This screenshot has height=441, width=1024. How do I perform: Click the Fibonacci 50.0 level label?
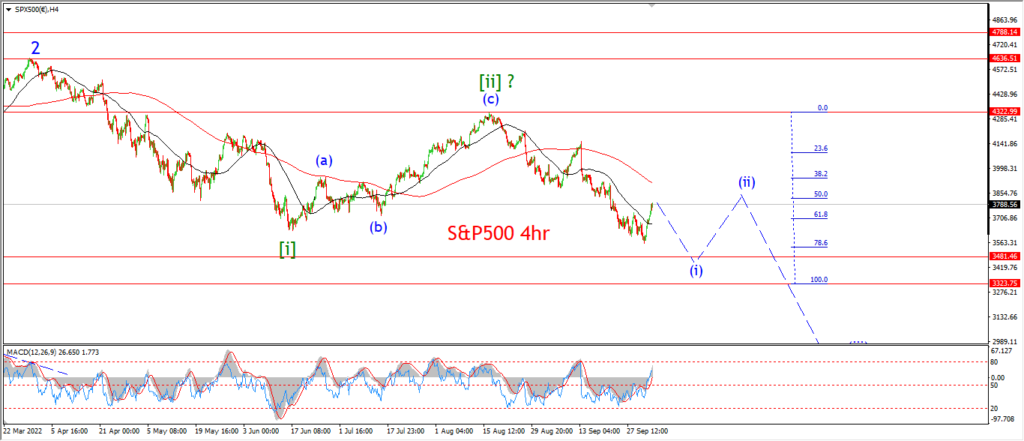pyautogui.click(x=821, y=194)
